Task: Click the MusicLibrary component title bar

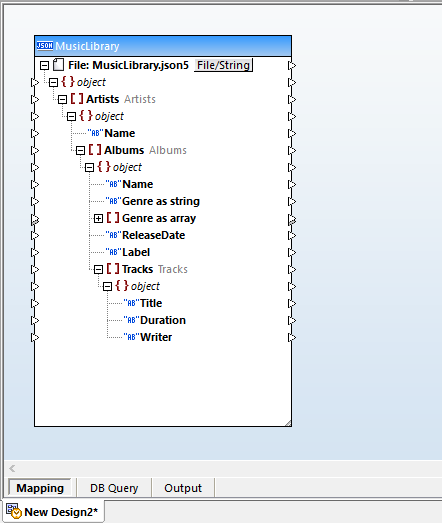Action: (163, 46)
